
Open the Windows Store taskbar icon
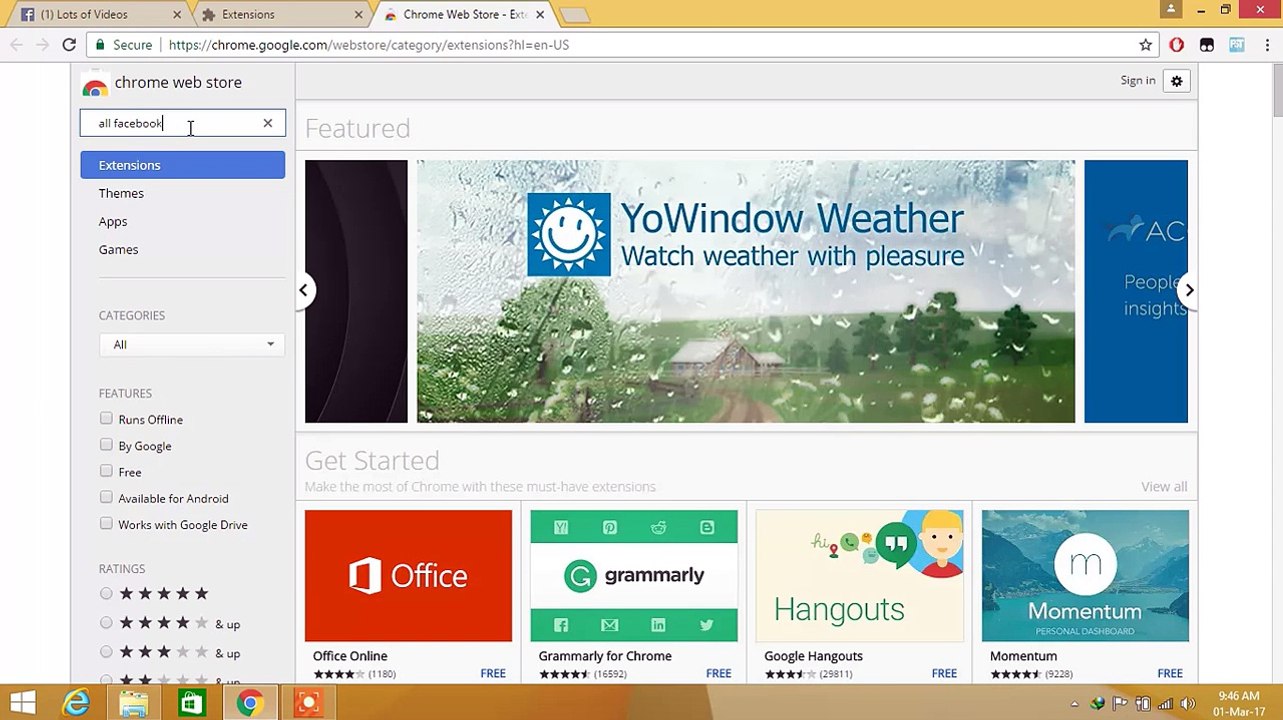click(x=191, y=703)
